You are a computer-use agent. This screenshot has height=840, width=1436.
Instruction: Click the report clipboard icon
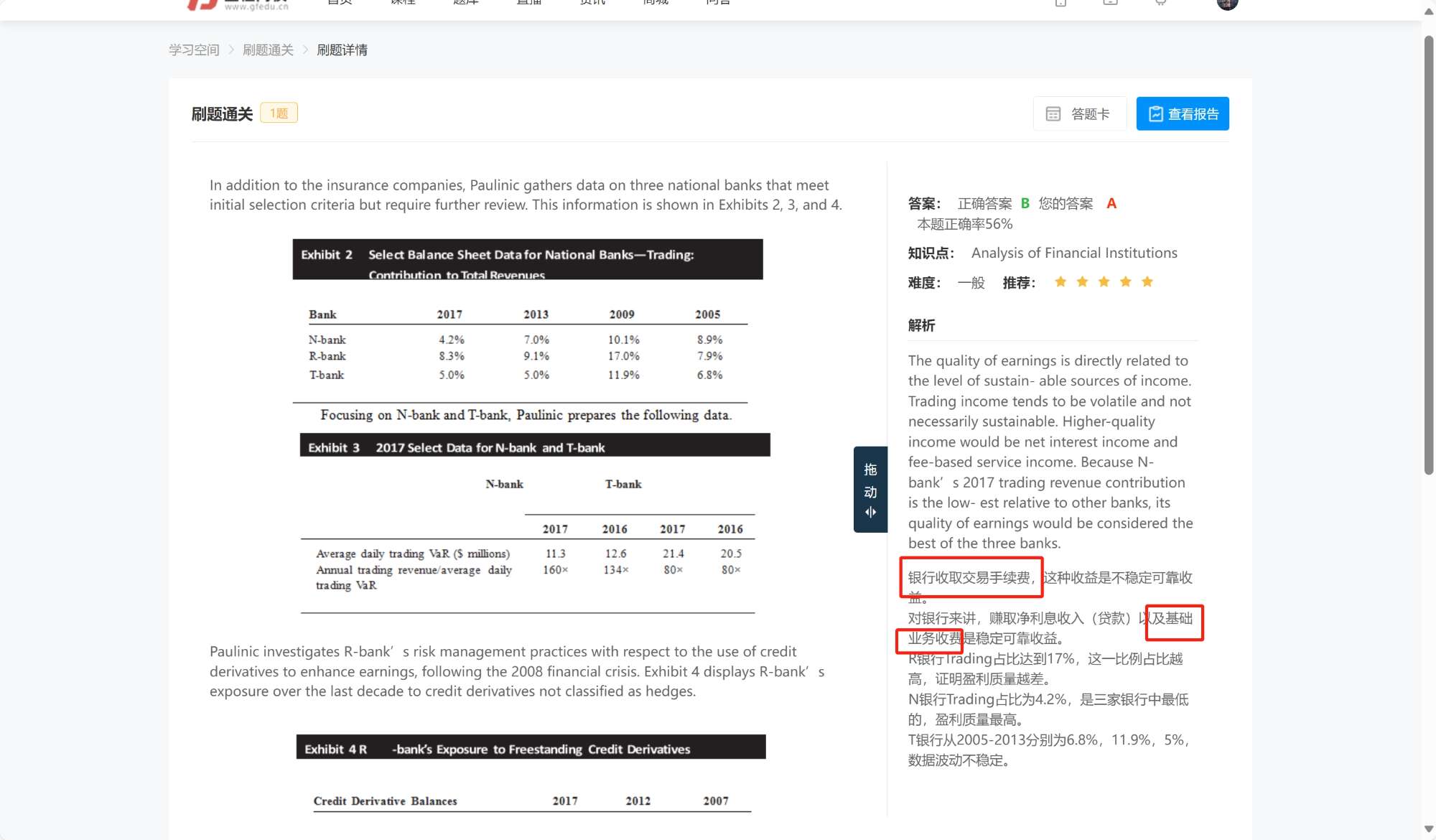[x=1155, y=114]
